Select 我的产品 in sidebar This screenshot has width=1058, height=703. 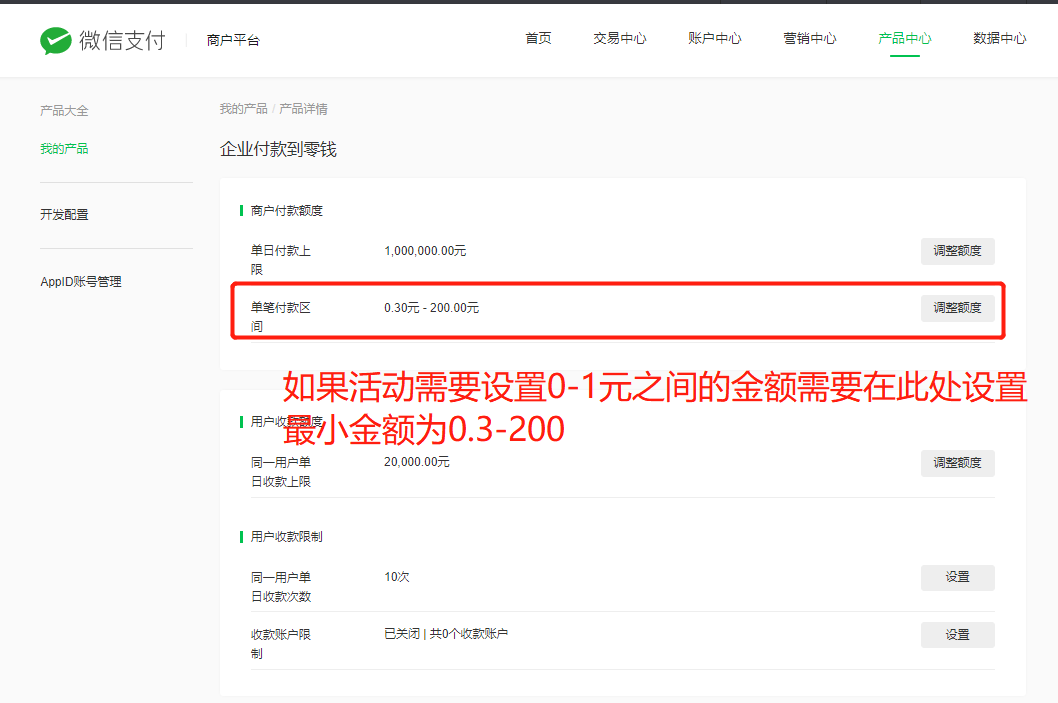pos(64,148)
